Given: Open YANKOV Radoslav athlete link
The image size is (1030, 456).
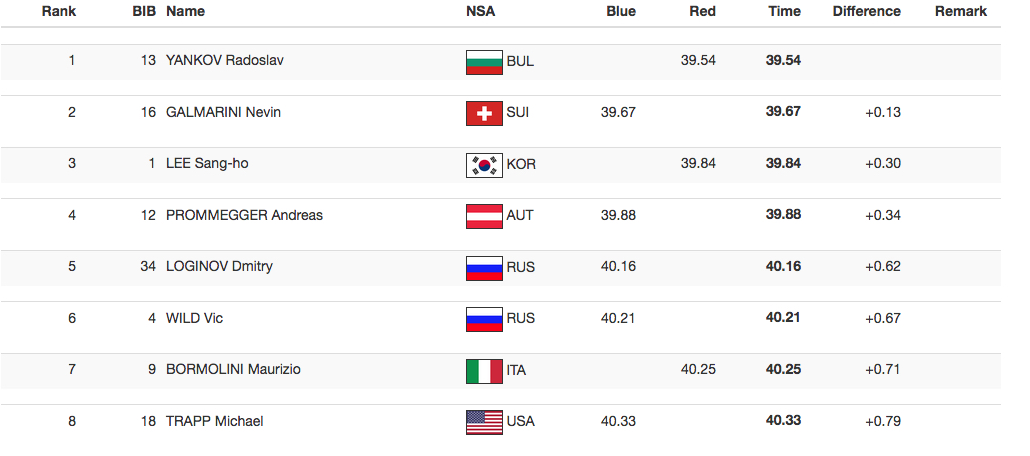Looking at the screenshot, I should (225, 61).
